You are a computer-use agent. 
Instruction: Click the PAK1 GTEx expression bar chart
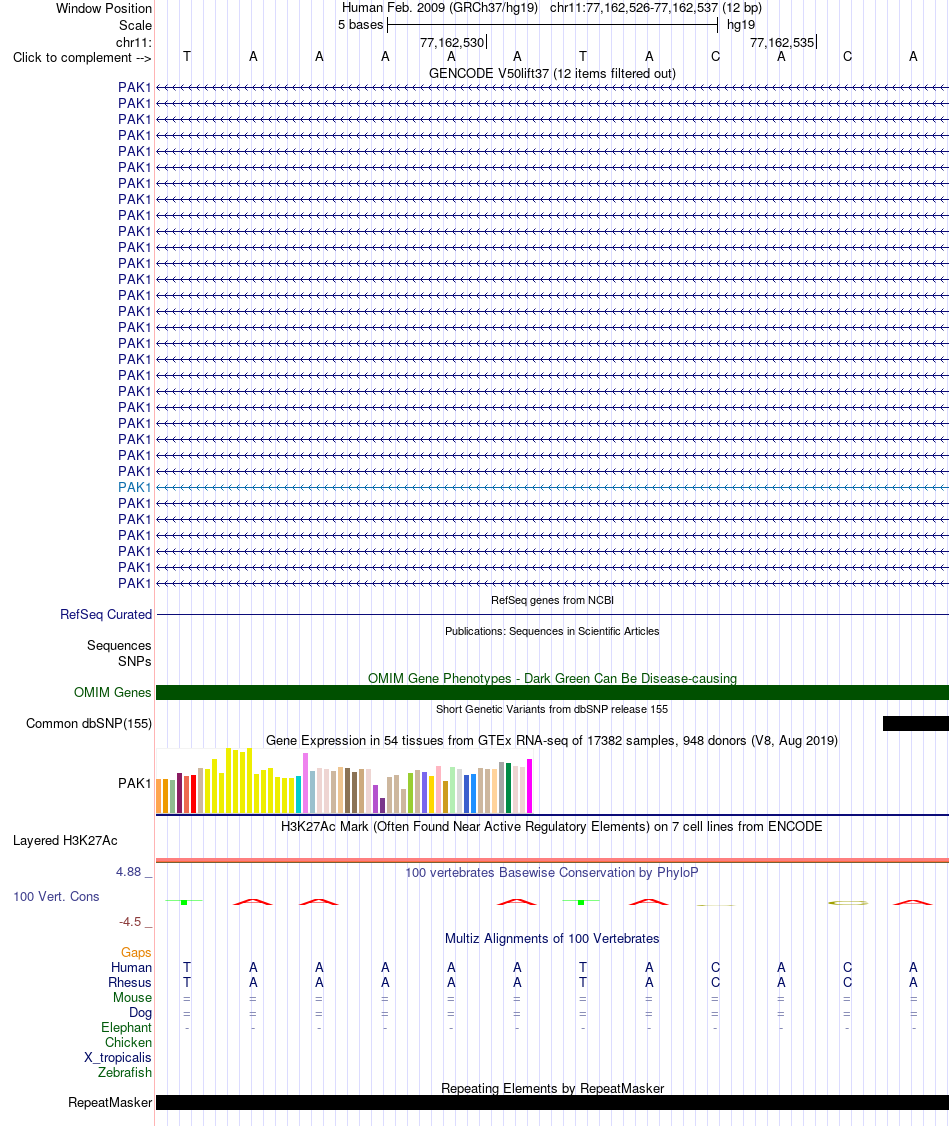point(344,781)
